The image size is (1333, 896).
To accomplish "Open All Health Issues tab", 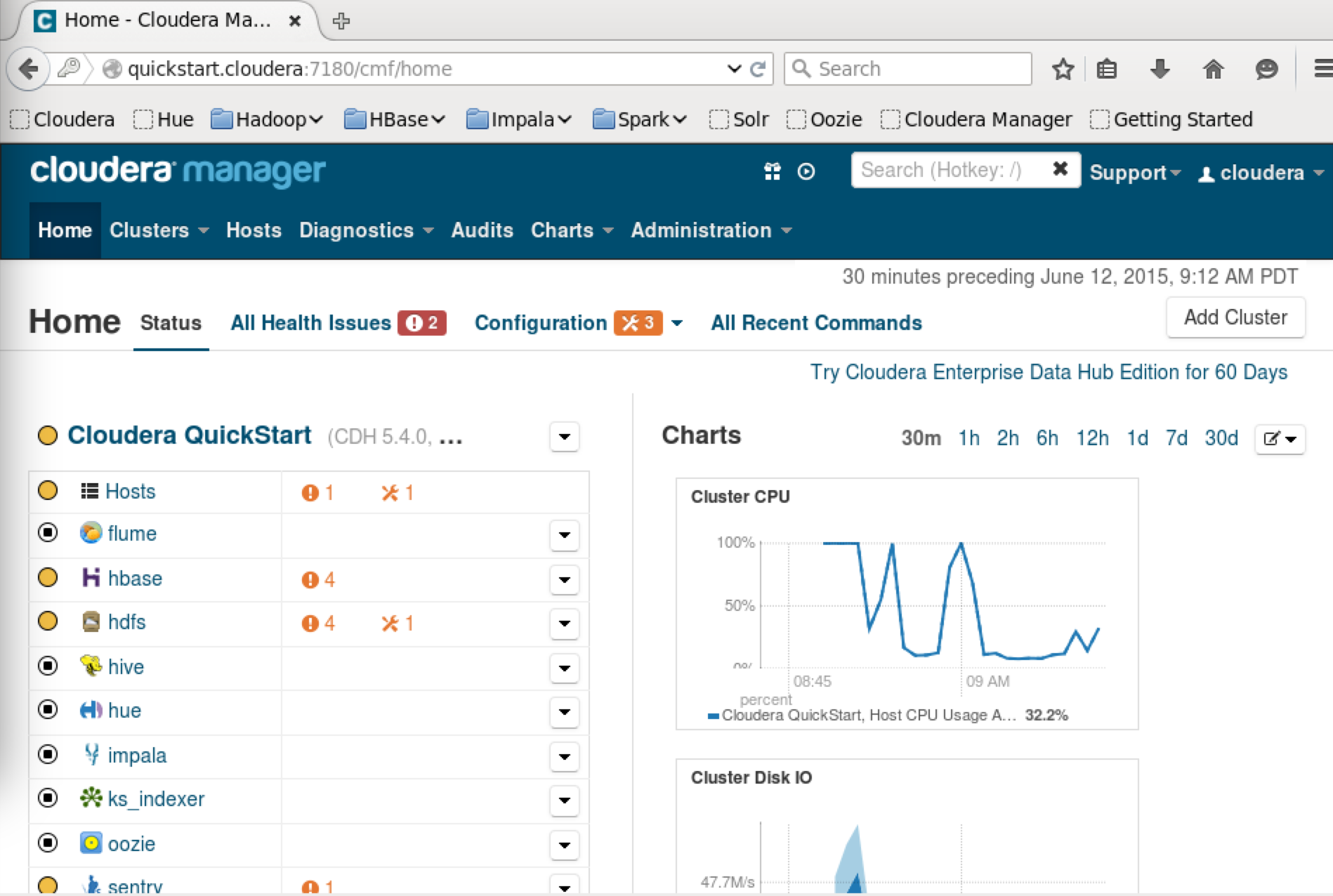I will [x=339, y=323].
